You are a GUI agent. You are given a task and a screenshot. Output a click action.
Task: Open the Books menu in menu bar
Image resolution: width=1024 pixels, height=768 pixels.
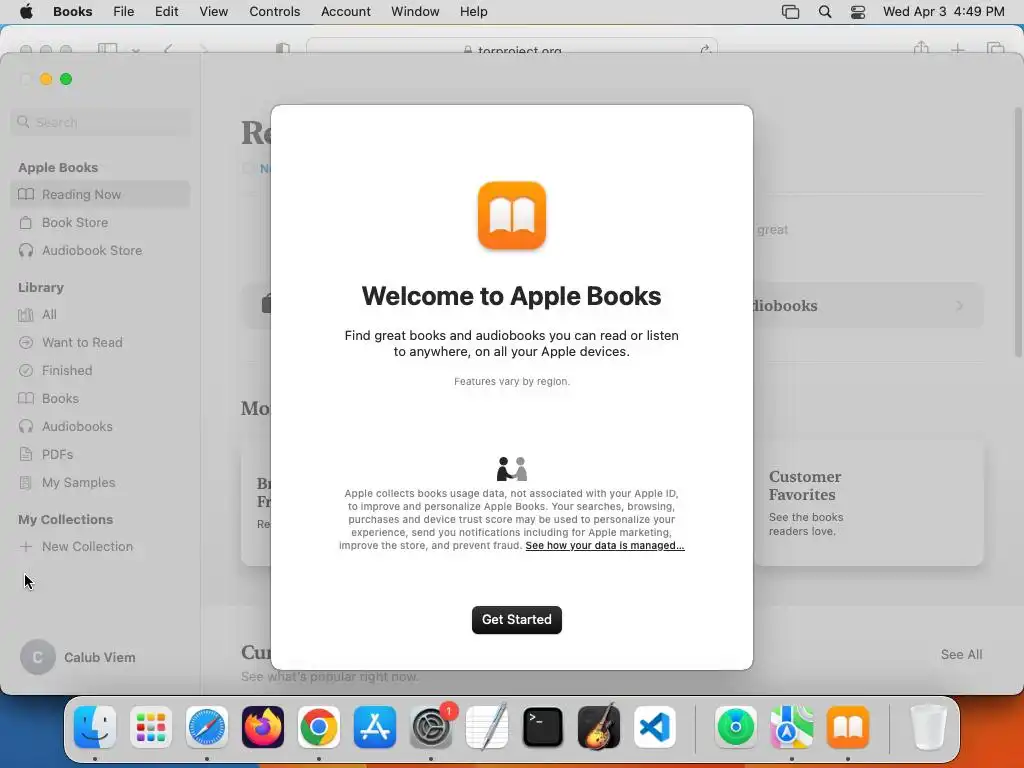(72, 12)
